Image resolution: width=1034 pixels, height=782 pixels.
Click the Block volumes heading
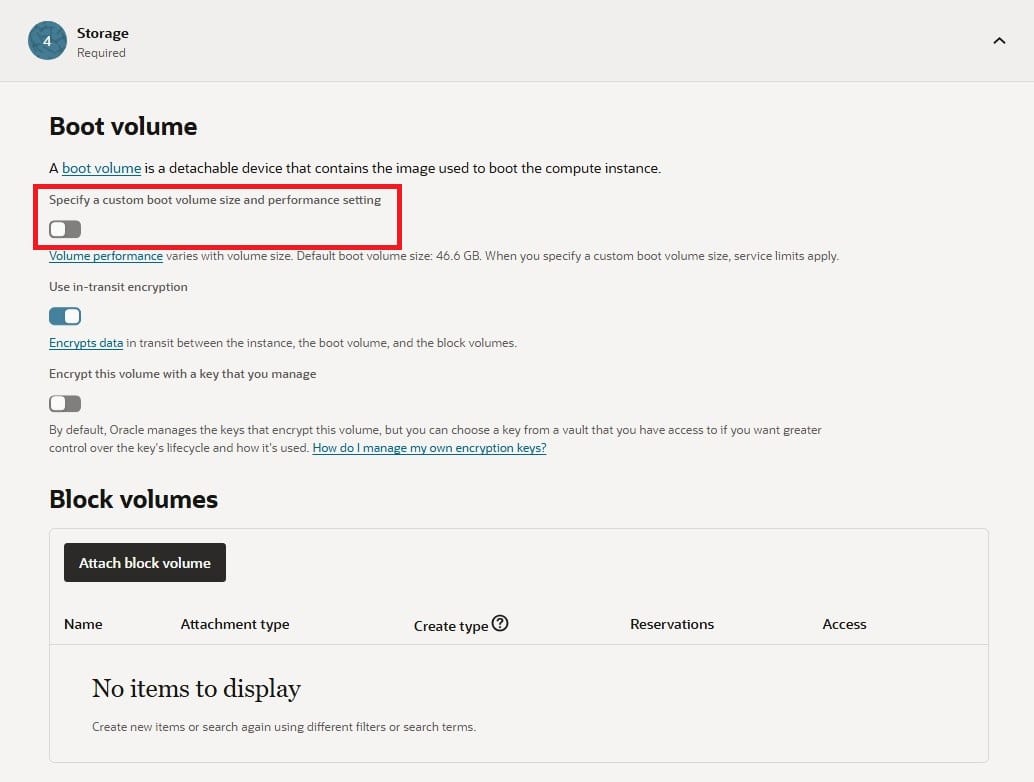133,499
